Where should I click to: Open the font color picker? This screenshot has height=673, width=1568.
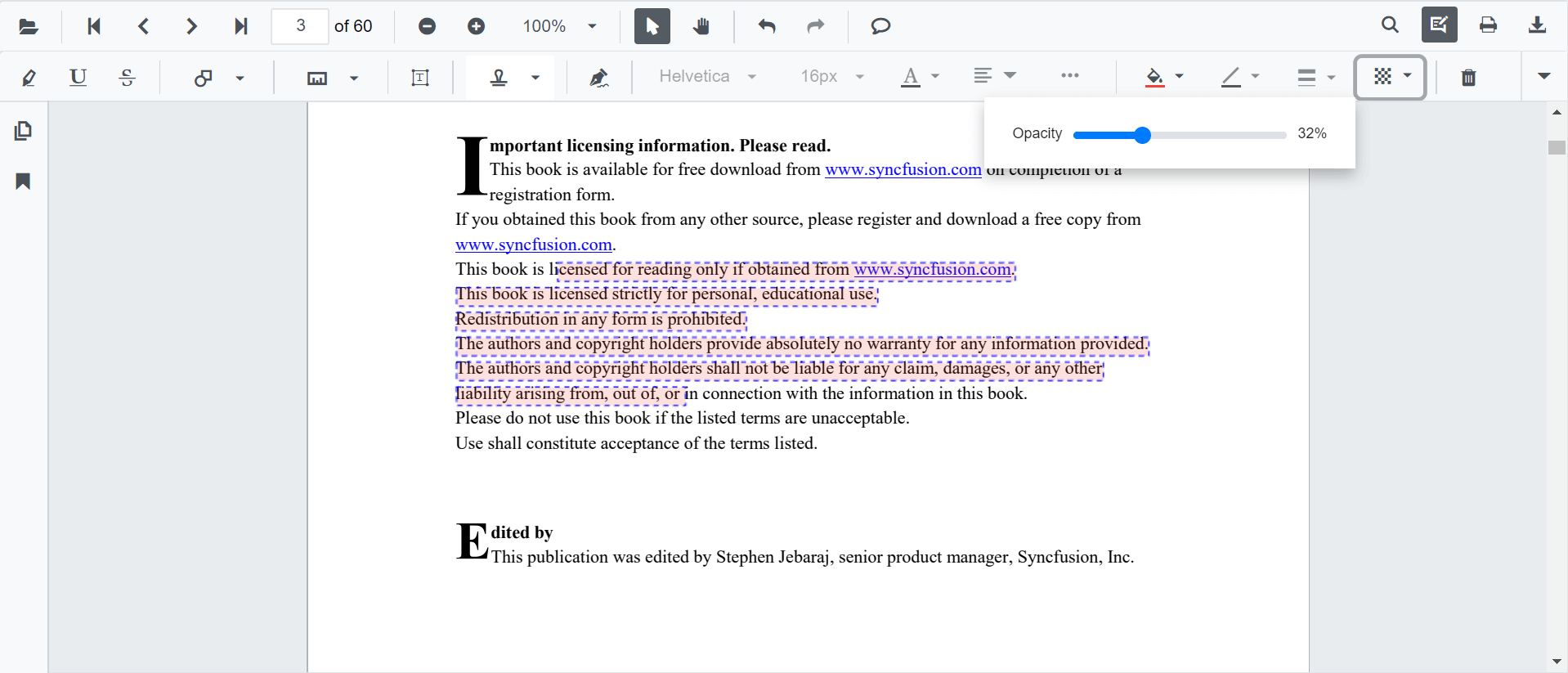920,77
